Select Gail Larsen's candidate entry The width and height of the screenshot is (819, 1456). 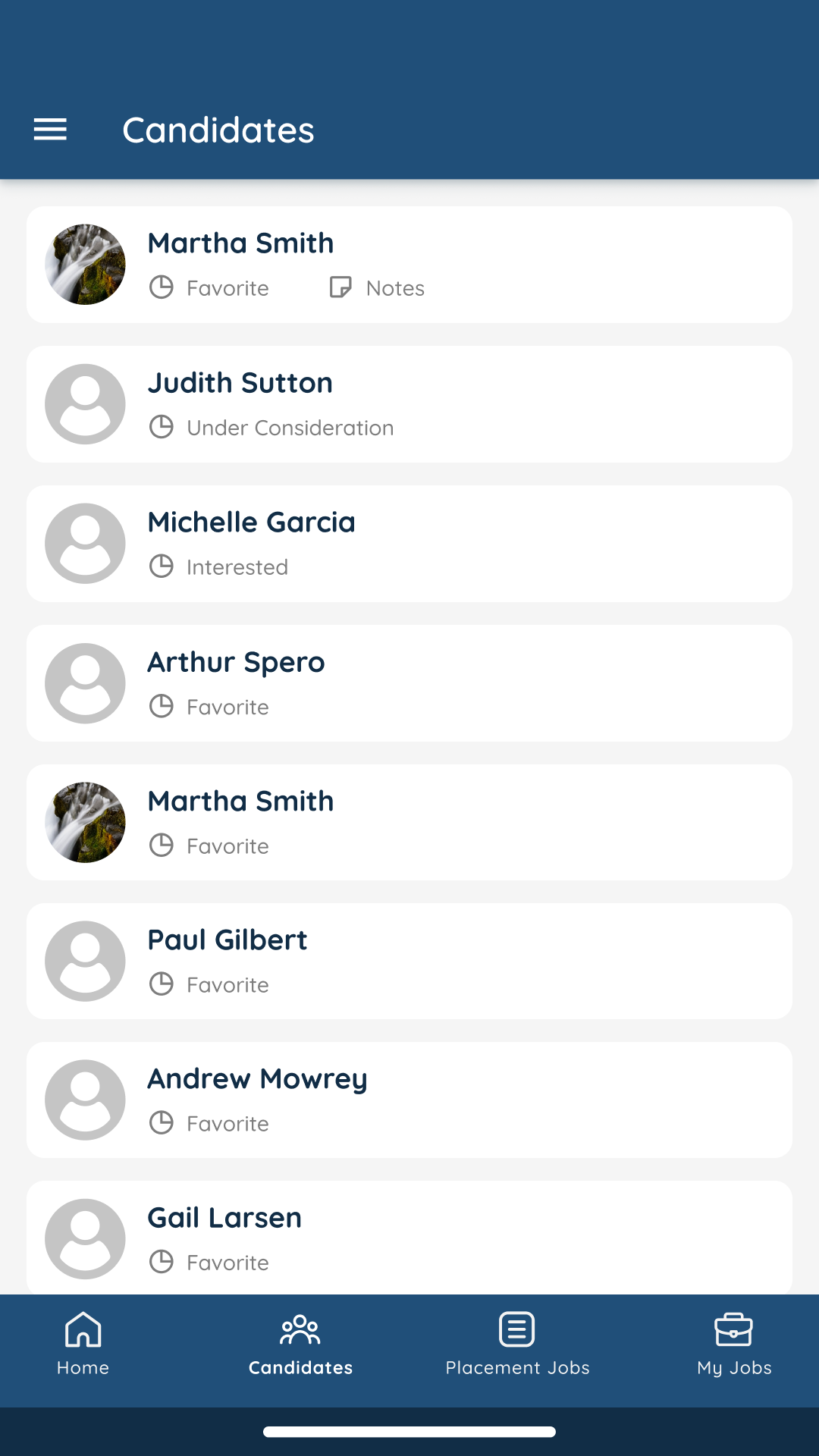tap(409, 1238)
